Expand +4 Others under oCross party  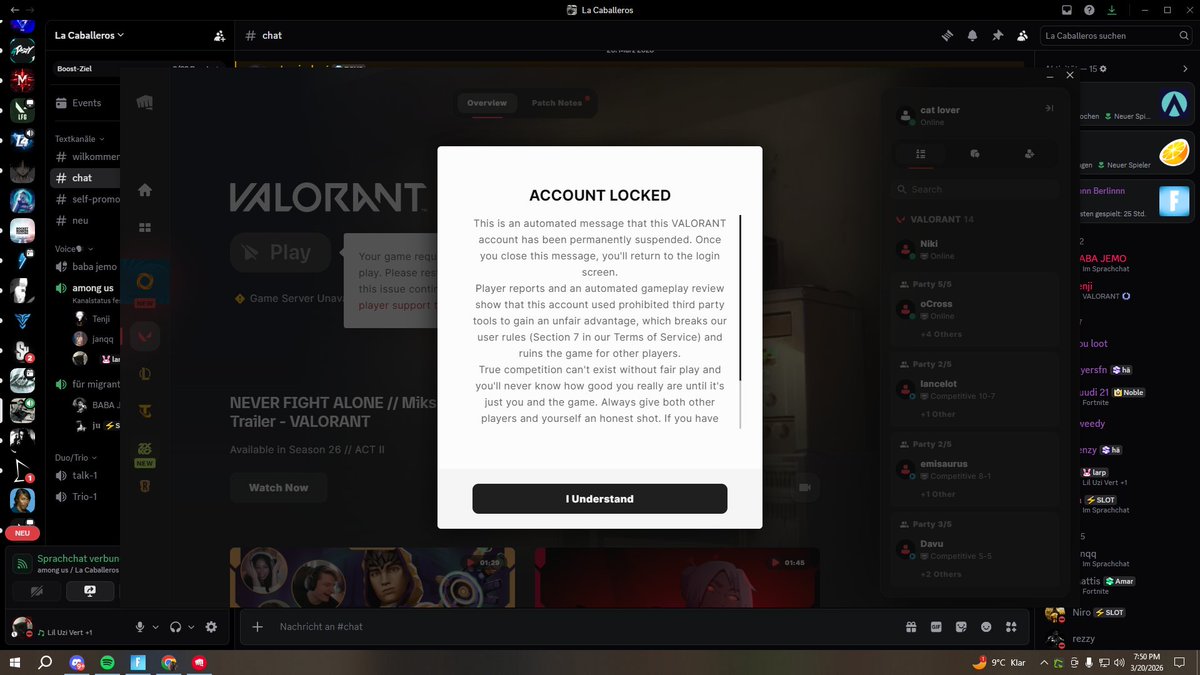[941, 334]
